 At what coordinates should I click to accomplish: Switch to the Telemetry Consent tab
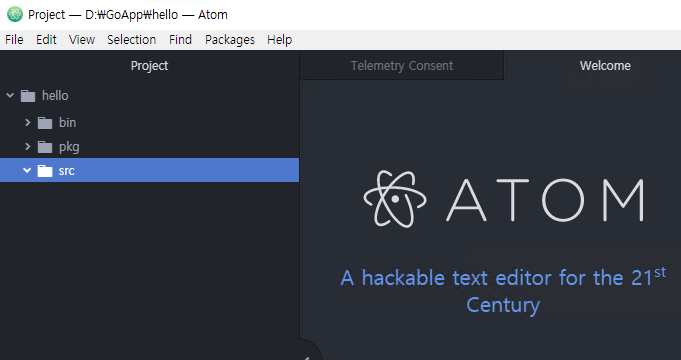[x=402, y=66]
